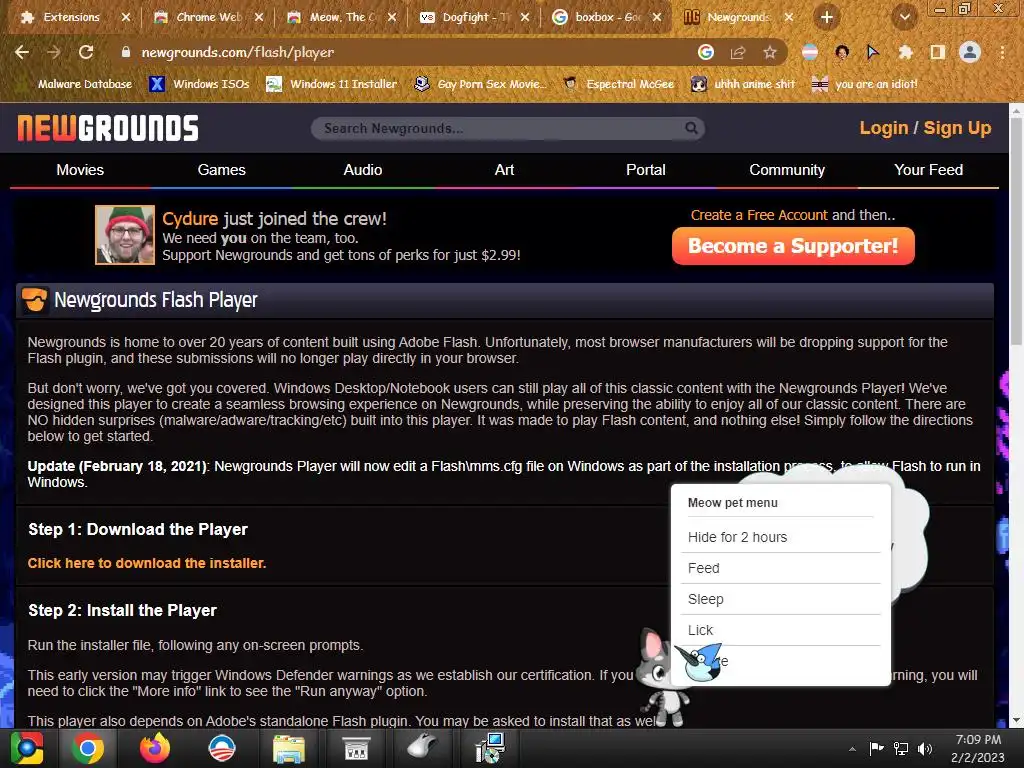Image resolution: width=1024 pixels, height=768 pixels.
Task: Open the Community section
Action: coord(787,170)
